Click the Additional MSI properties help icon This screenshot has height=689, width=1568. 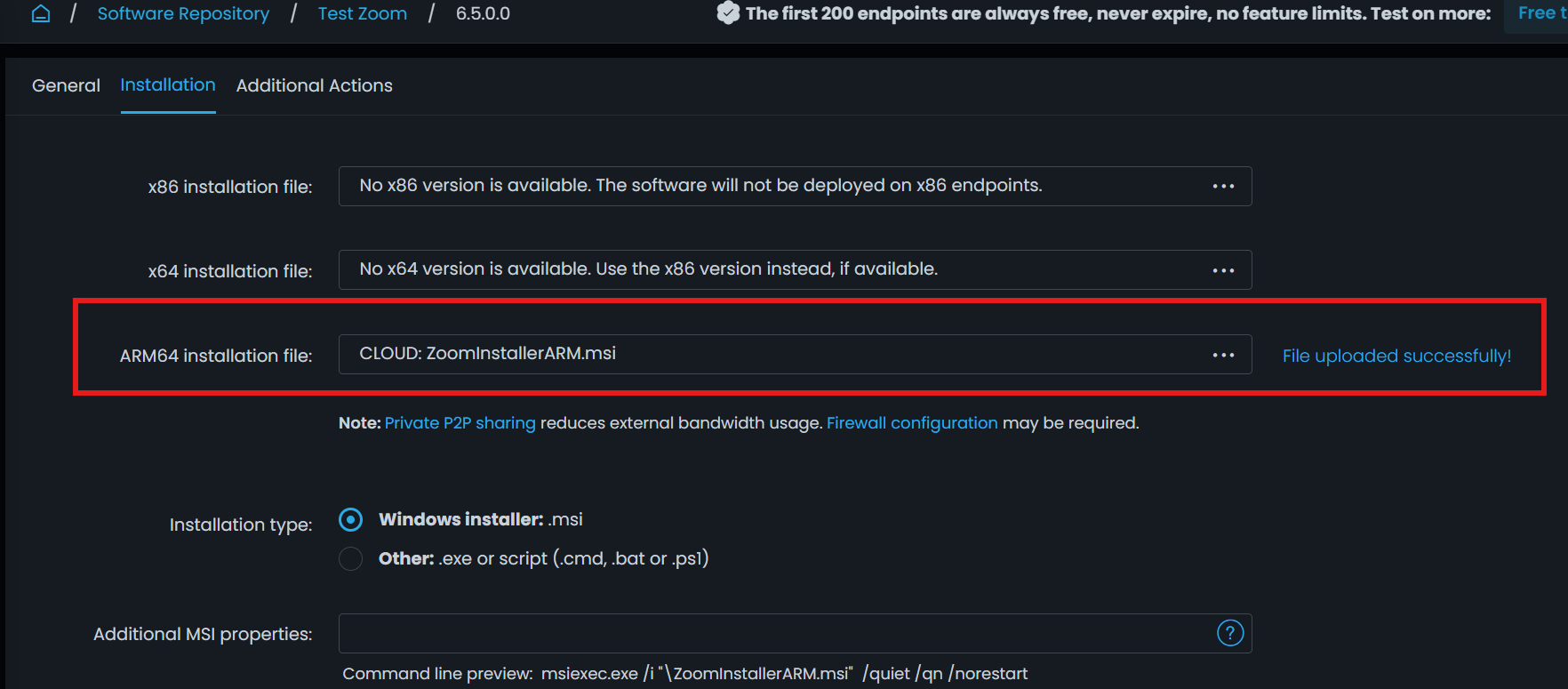1229,633
